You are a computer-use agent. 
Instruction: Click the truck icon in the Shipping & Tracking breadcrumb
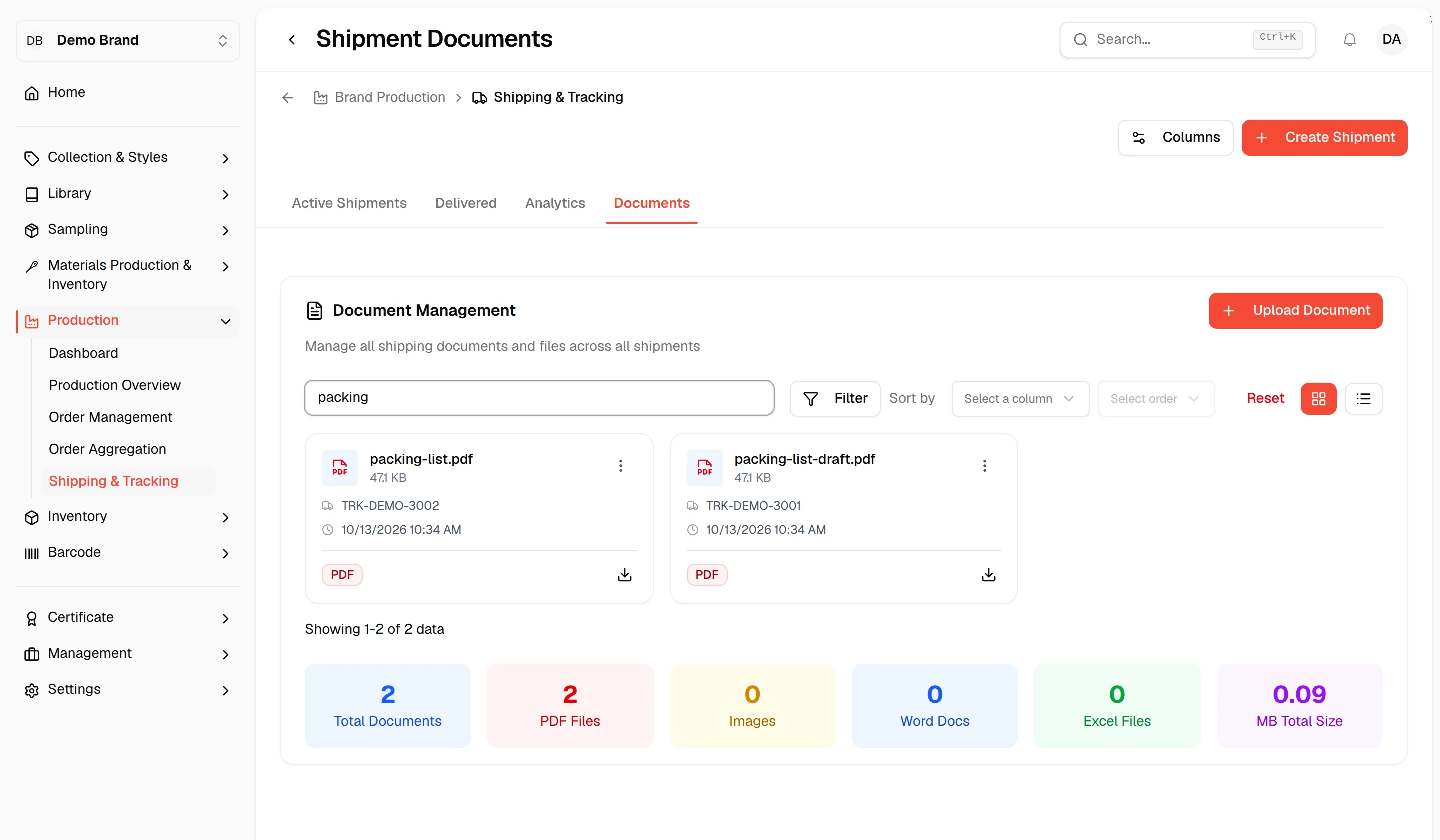(x=480, y=98)
